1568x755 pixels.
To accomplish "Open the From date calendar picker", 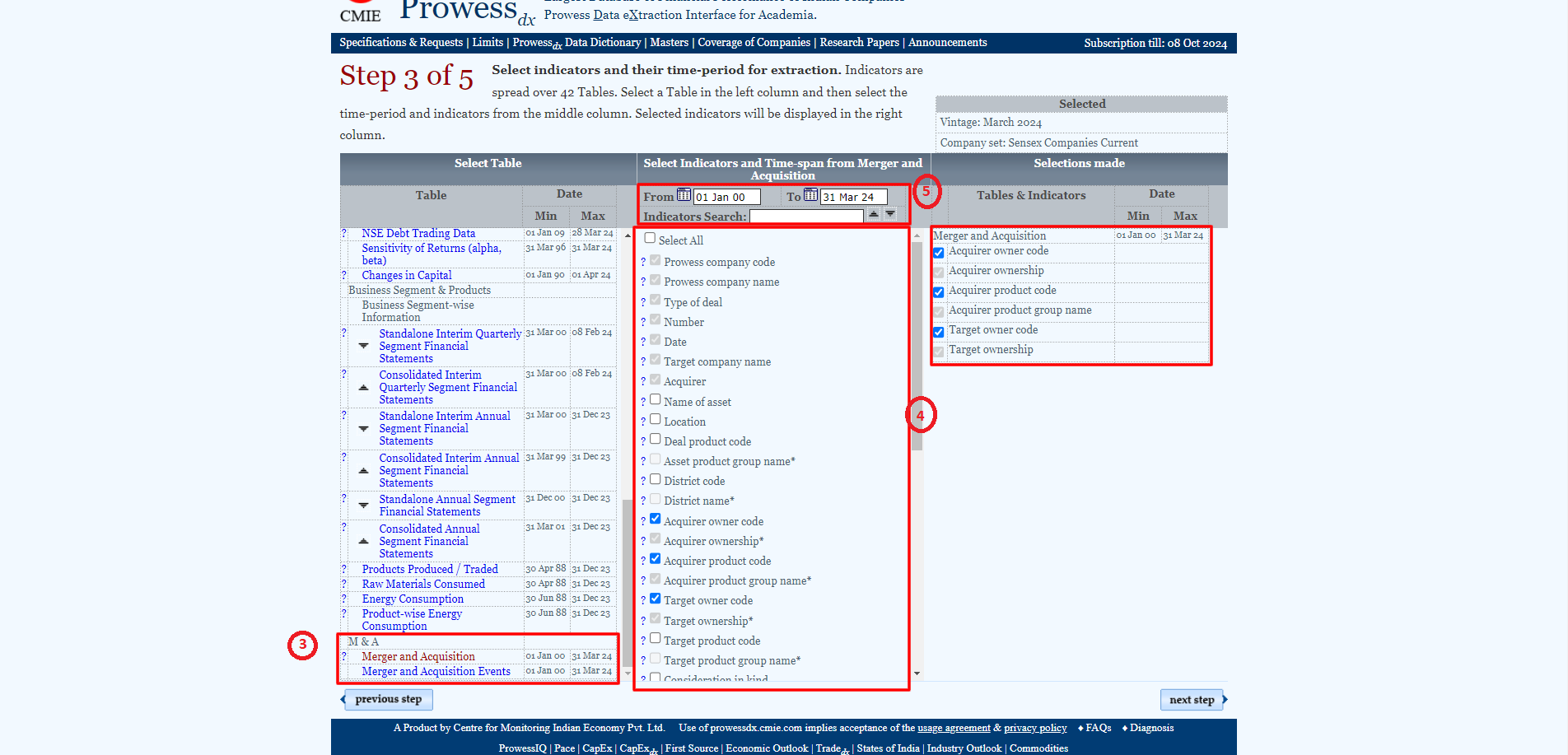I will coord(684,195).
